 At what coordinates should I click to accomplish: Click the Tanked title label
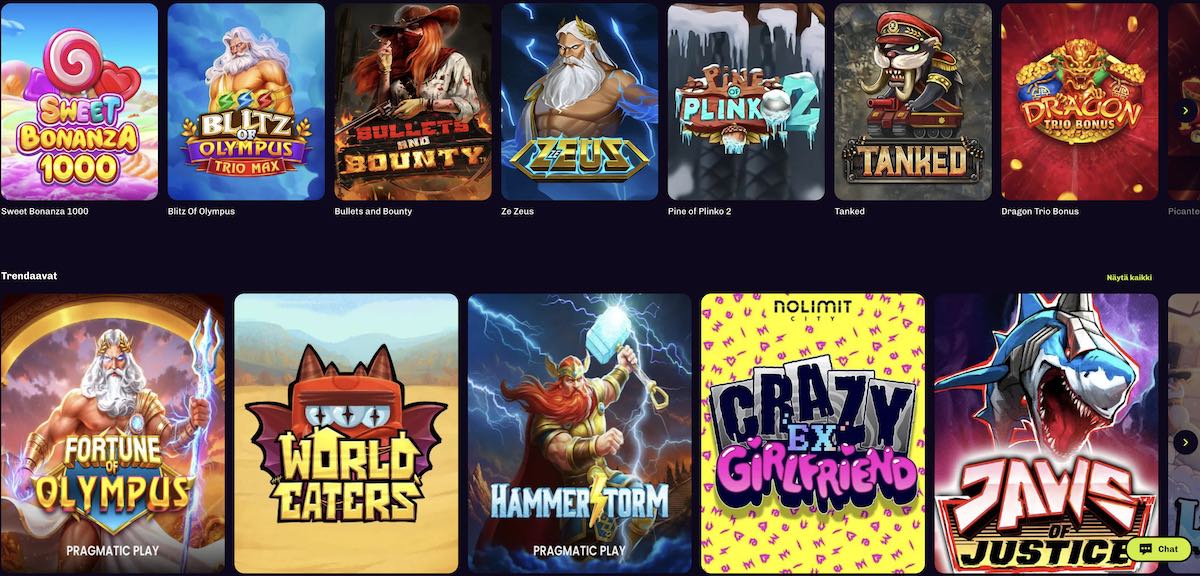point(849,212)
